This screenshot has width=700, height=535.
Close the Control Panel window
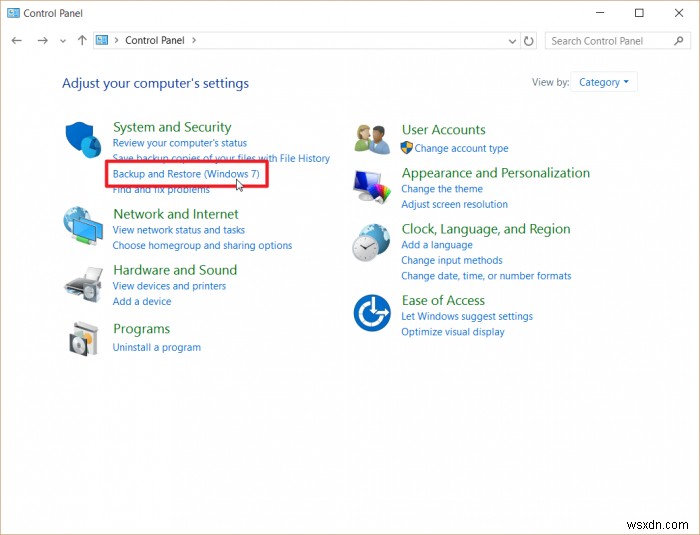coord(679,13)
